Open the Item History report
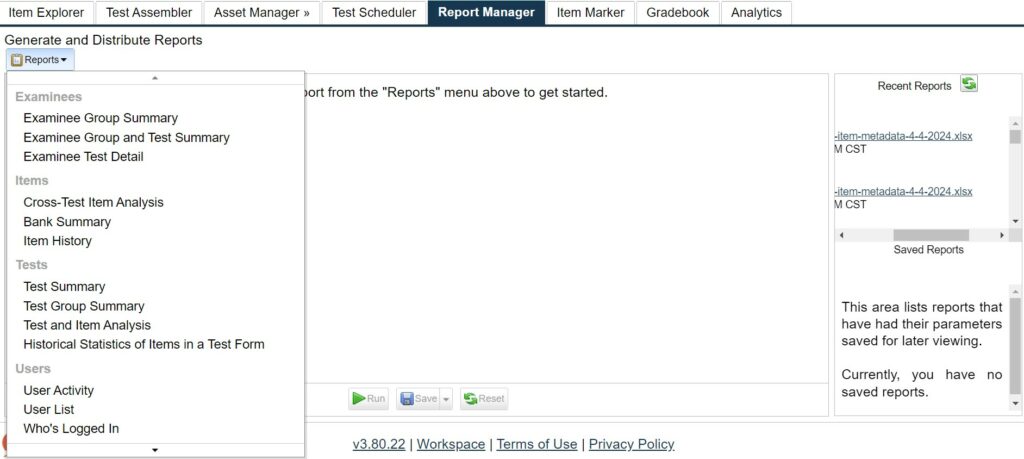 tap(57, 241)
